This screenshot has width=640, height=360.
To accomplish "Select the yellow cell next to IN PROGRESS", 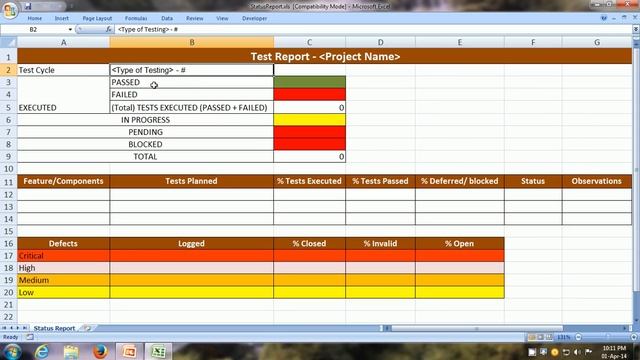I will [x=309, y=120].
